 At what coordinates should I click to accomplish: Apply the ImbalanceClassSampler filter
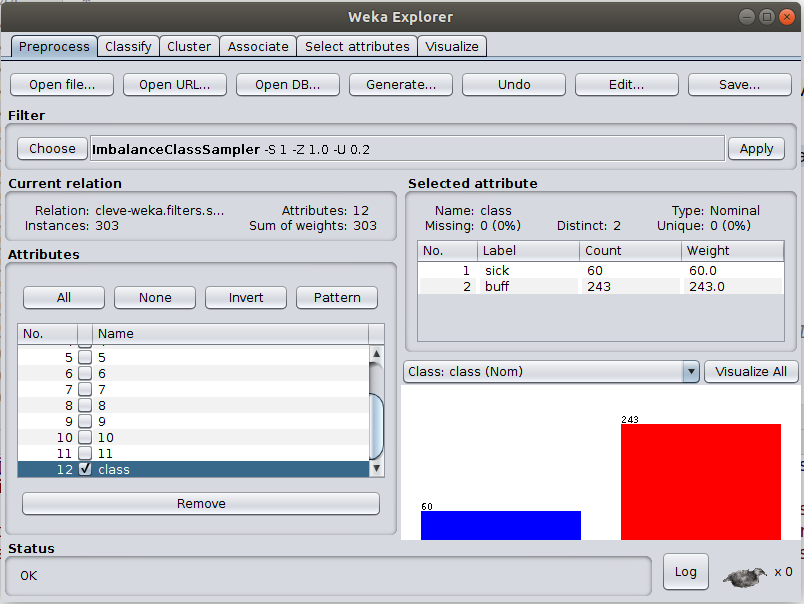tap(756, 149)
